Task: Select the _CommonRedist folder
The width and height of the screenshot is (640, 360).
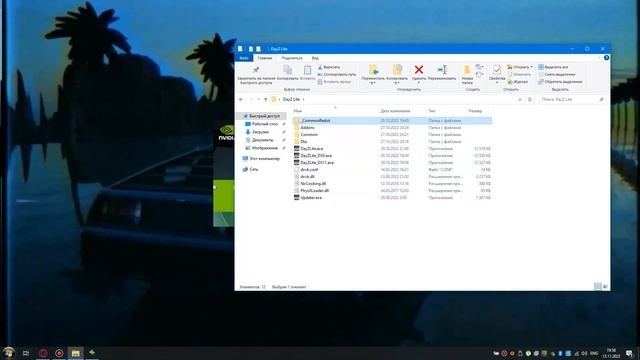Action: tap(392, 120)
